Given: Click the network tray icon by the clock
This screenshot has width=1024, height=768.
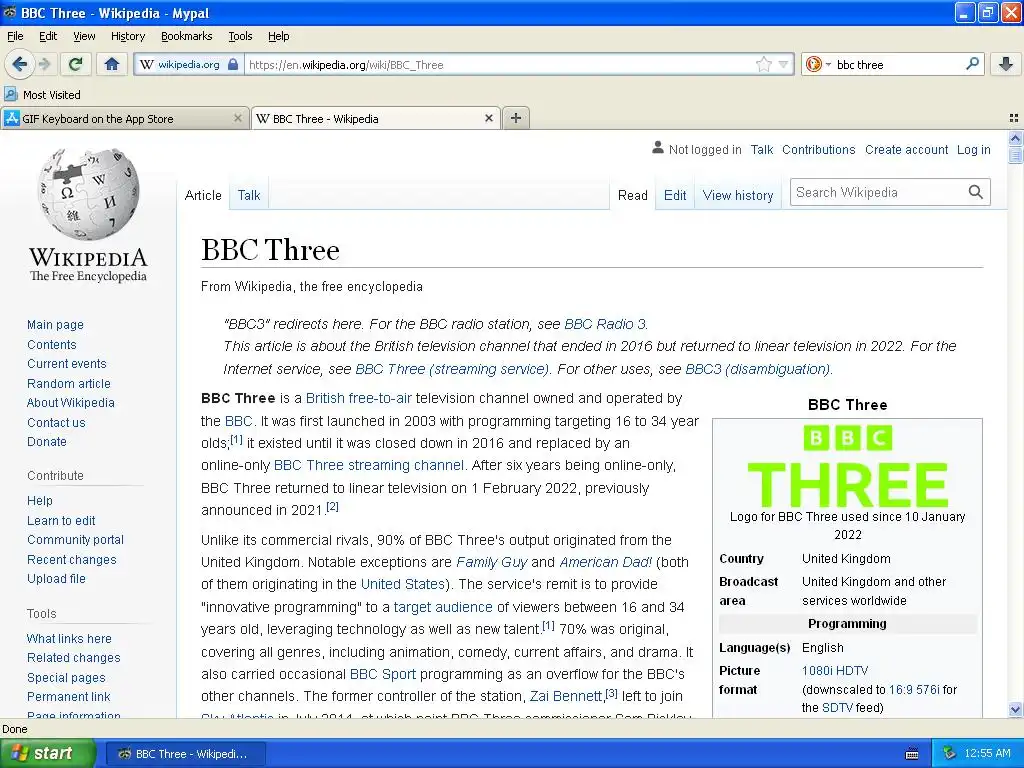Looking at the screenshot, I should tap(950, 754).
